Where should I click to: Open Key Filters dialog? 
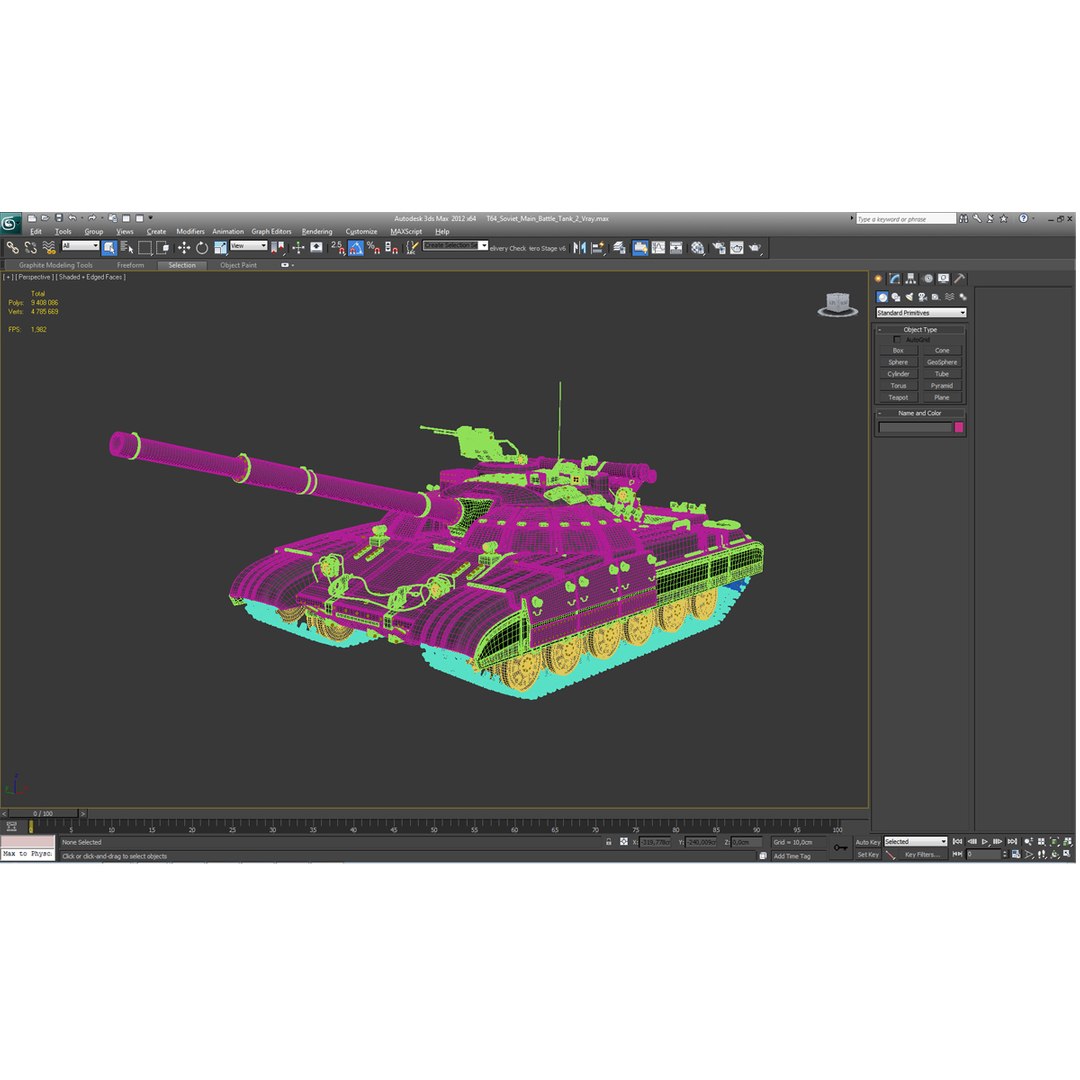922,855
